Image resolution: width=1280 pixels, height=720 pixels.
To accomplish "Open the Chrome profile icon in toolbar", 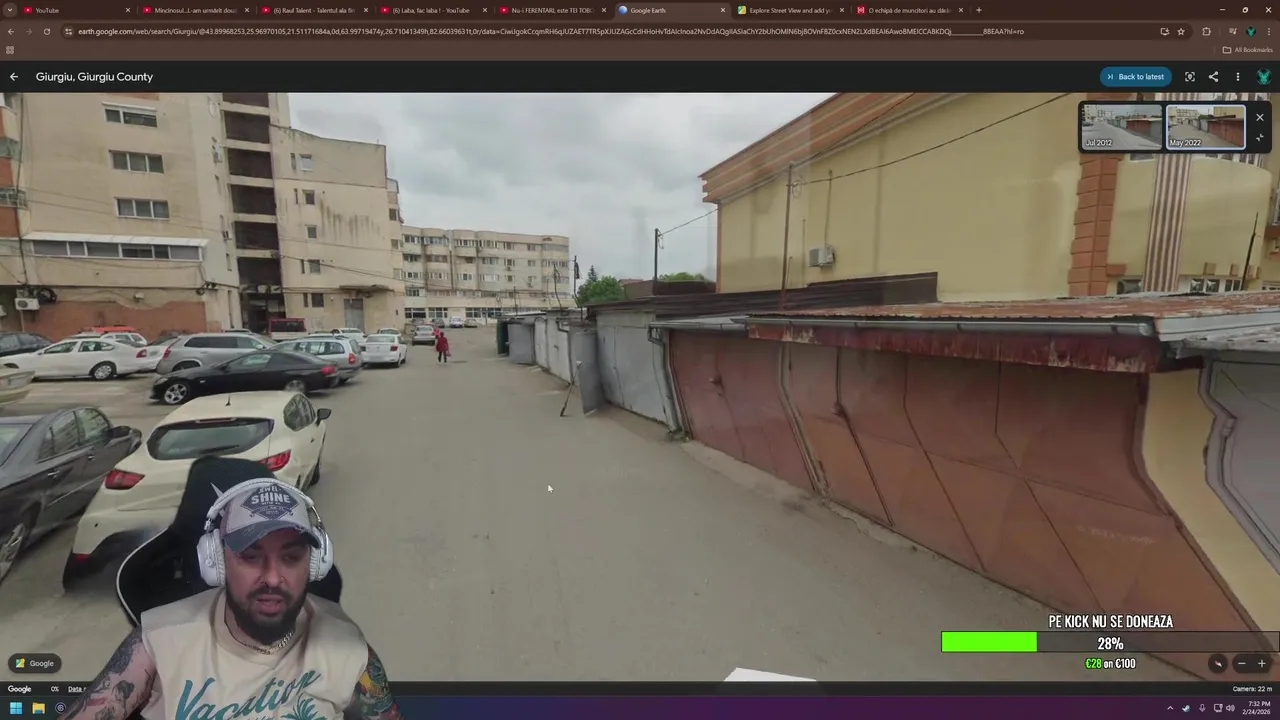I will (x=1250, y=31).
